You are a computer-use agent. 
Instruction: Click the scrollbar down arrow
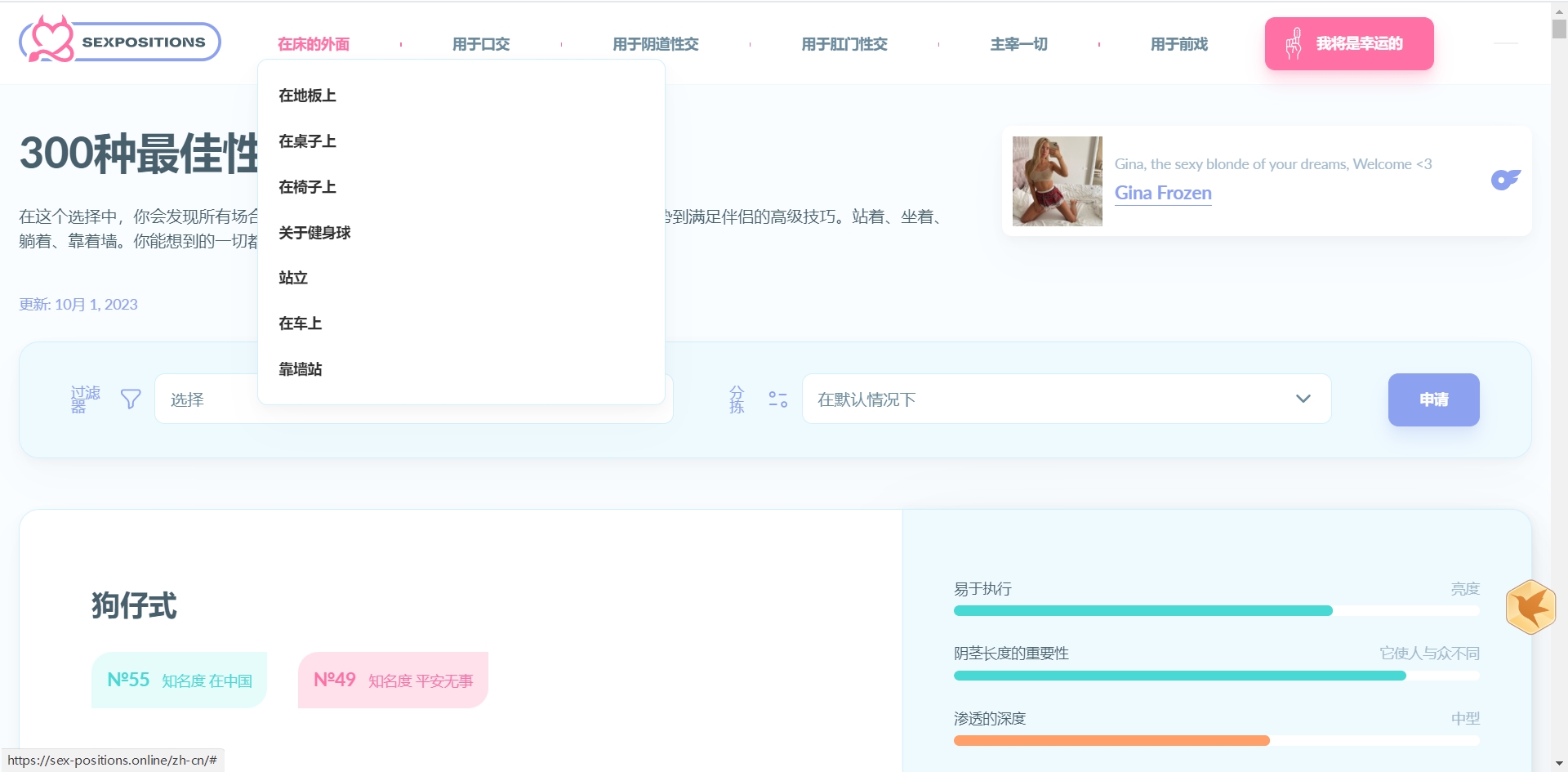tap(1559, 764)
